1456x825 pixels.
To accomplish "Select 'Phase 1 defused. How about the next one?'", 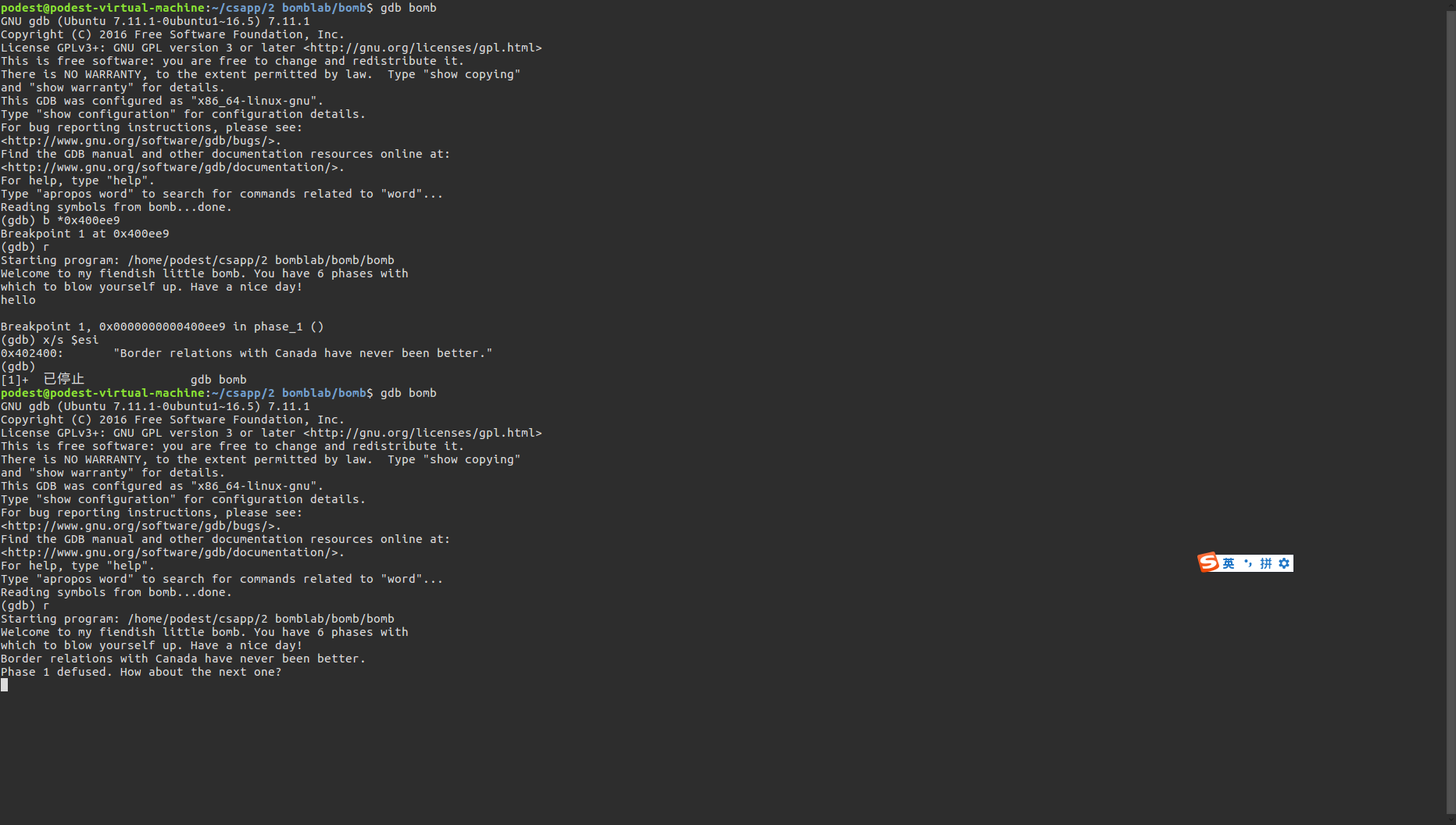I will [x=141, y=672].
